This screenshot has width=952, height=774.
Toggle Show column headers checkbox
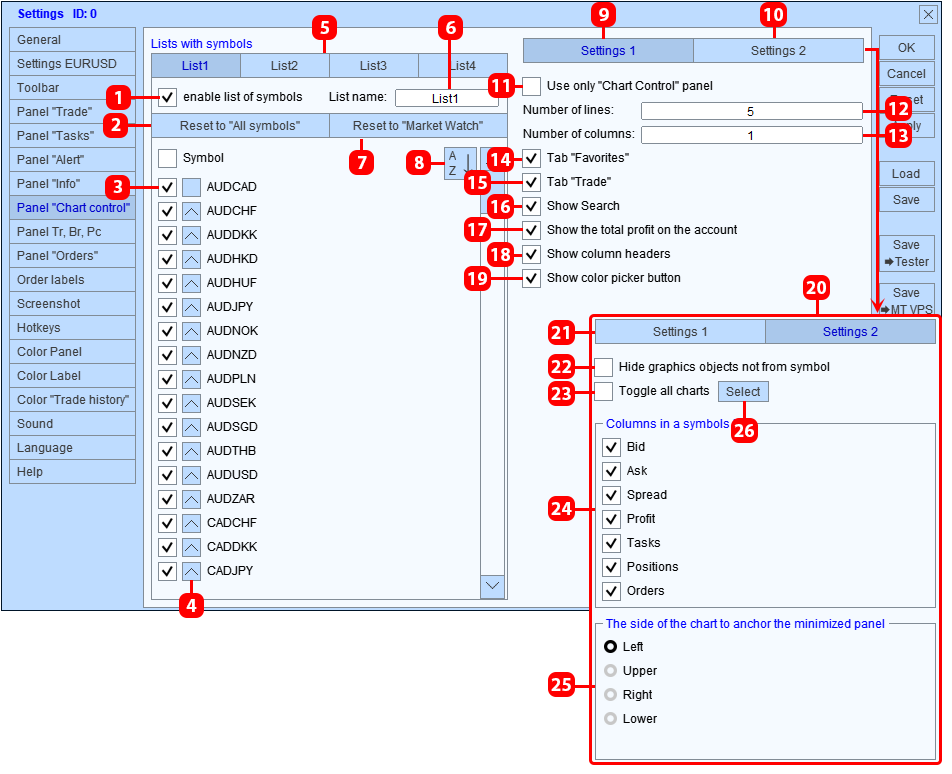(x=531, y=254)
